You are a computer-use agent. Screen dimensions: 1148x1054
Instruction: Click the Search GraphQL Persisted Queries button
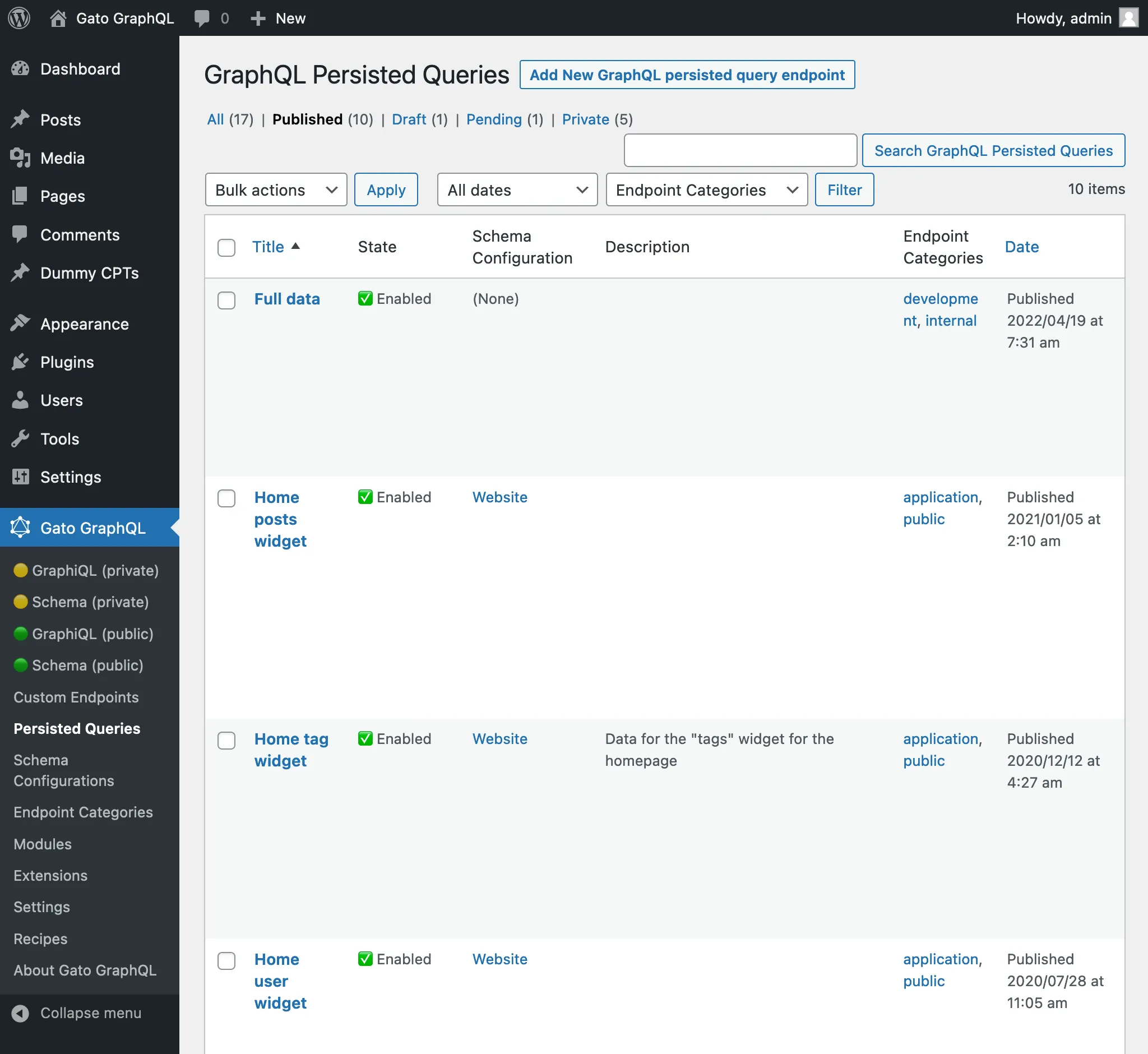993,150
